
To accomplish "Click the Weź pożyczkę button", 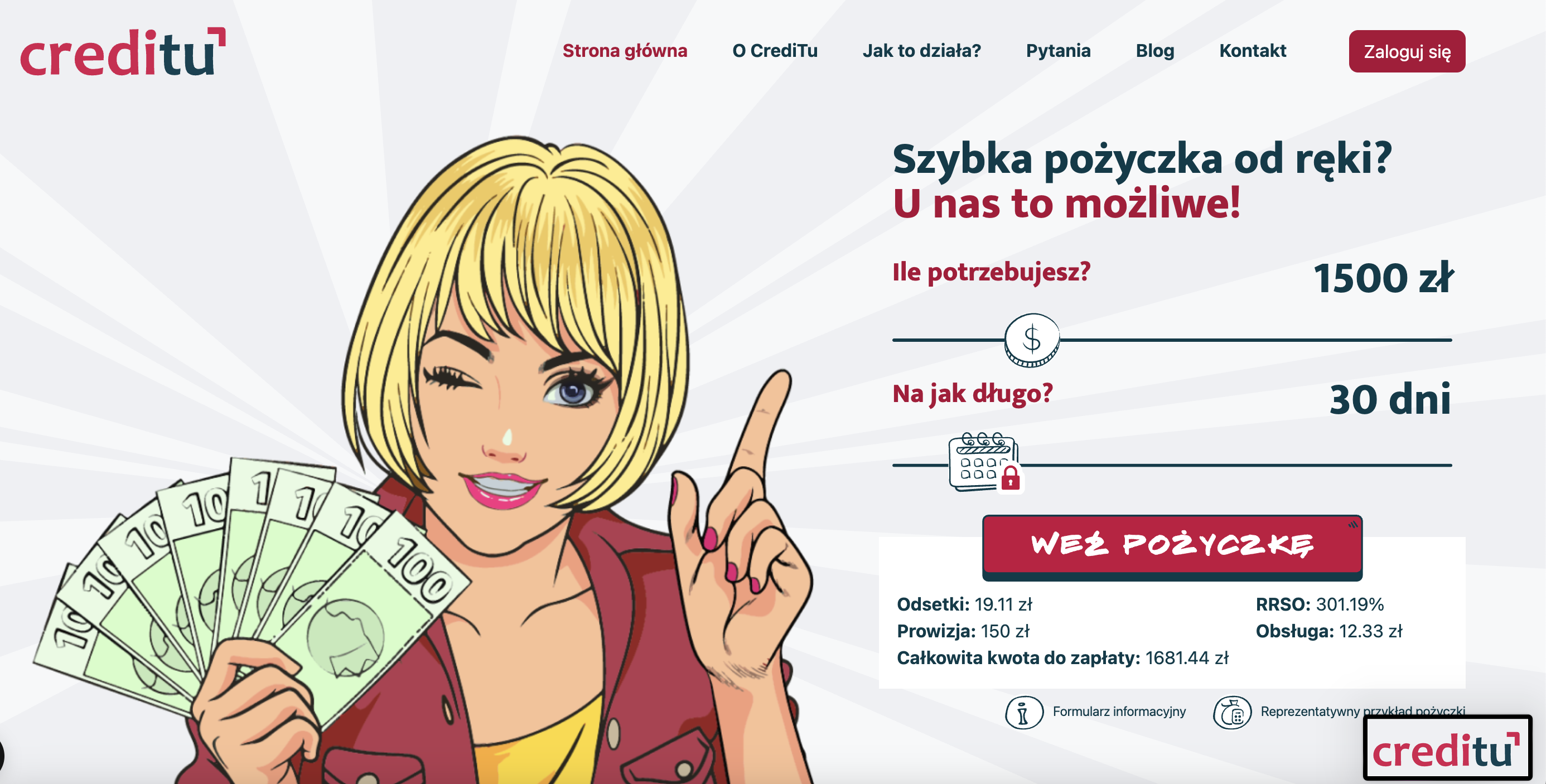I will click(1172, 547).
